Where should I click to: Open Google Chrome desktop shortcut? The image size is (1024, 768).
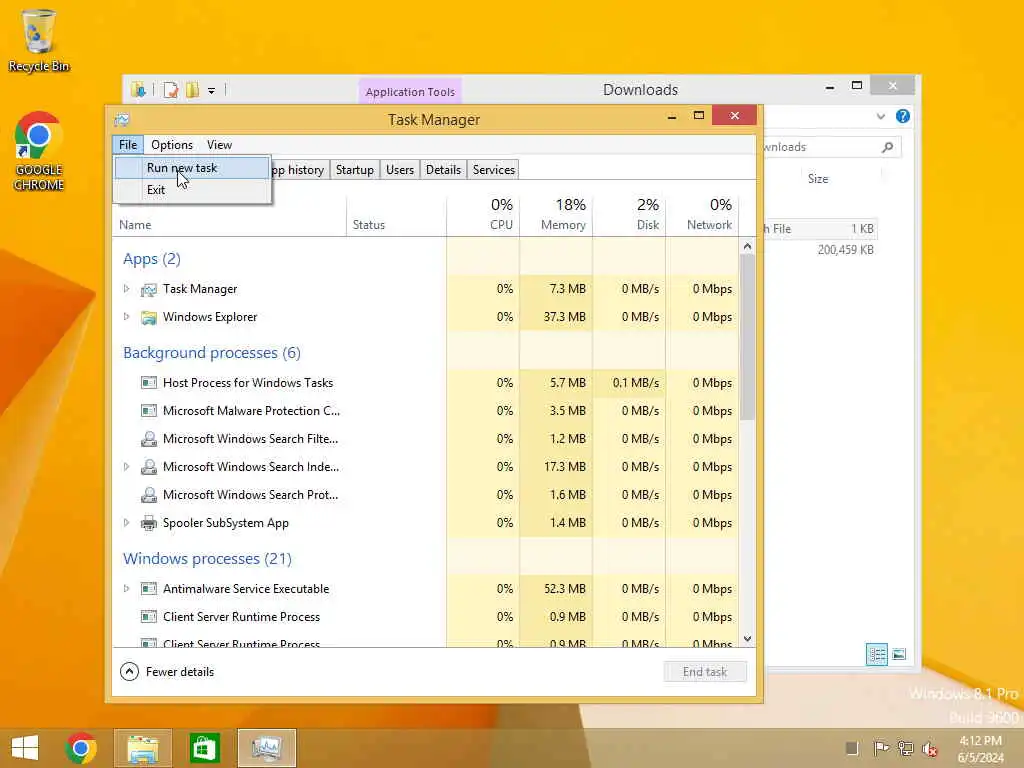[39, 152]
